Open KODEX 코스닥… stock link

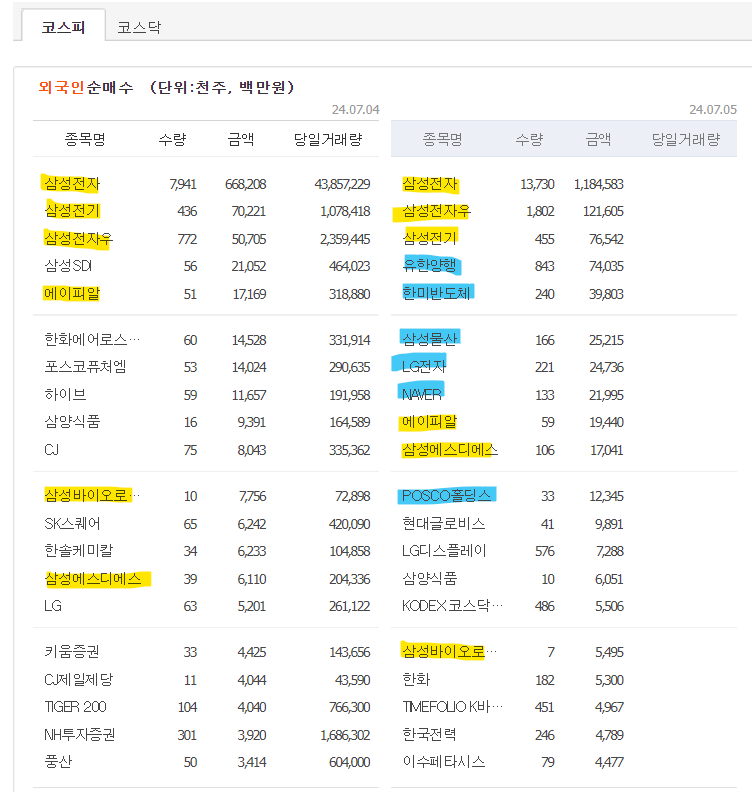(452, 606)
